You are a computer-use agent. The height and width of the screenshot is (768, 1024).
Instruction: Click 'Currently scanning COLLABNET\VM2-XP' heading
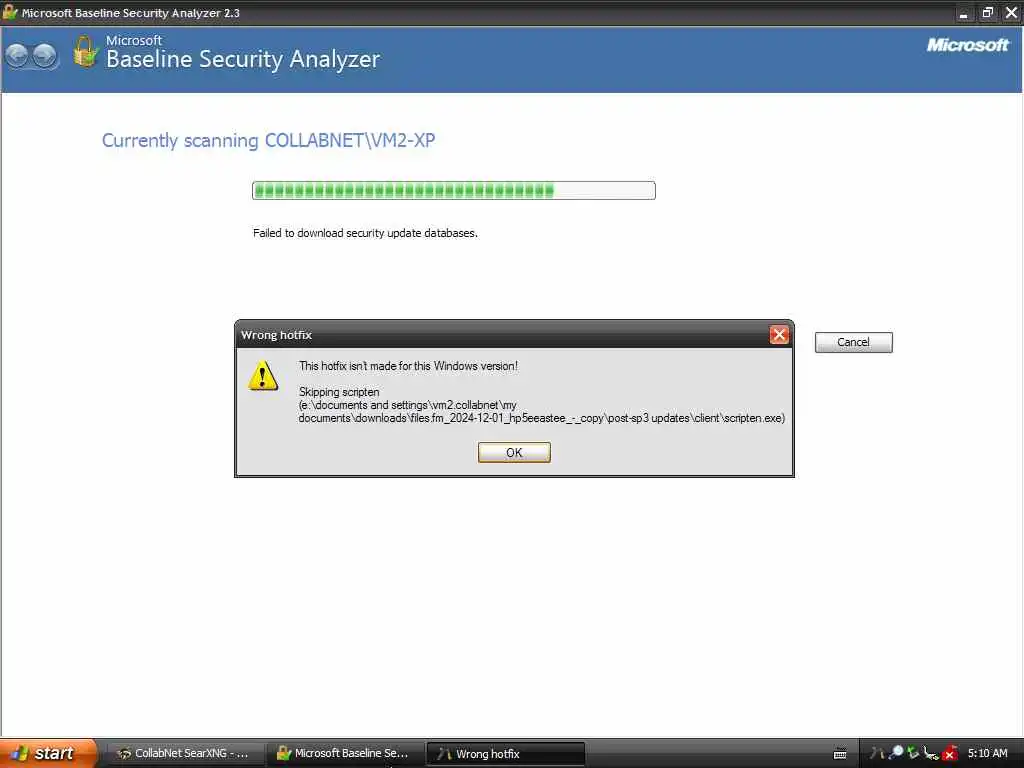[268, 140]
